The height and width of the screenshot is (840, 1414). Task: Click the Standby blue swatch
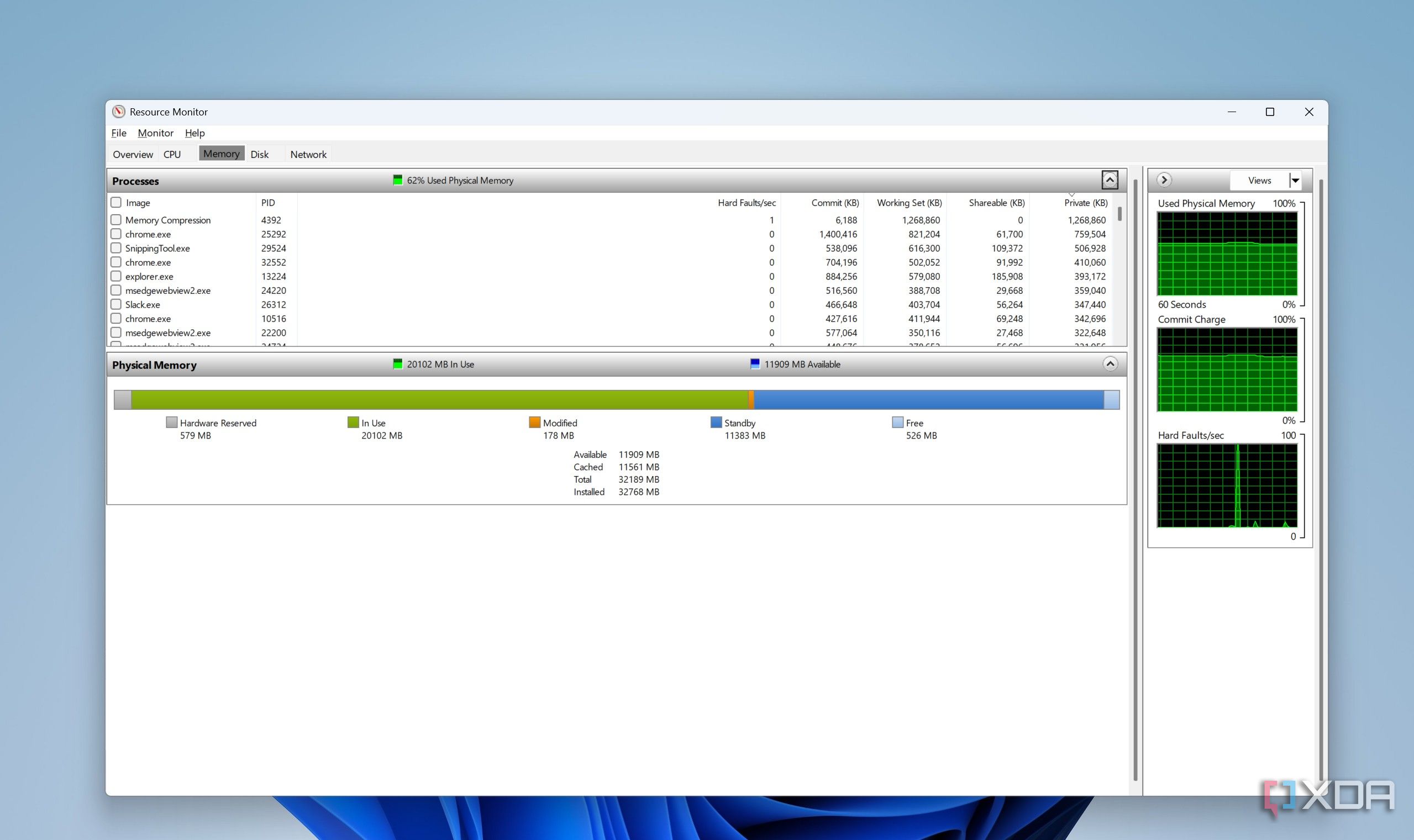tap(716, 422)
